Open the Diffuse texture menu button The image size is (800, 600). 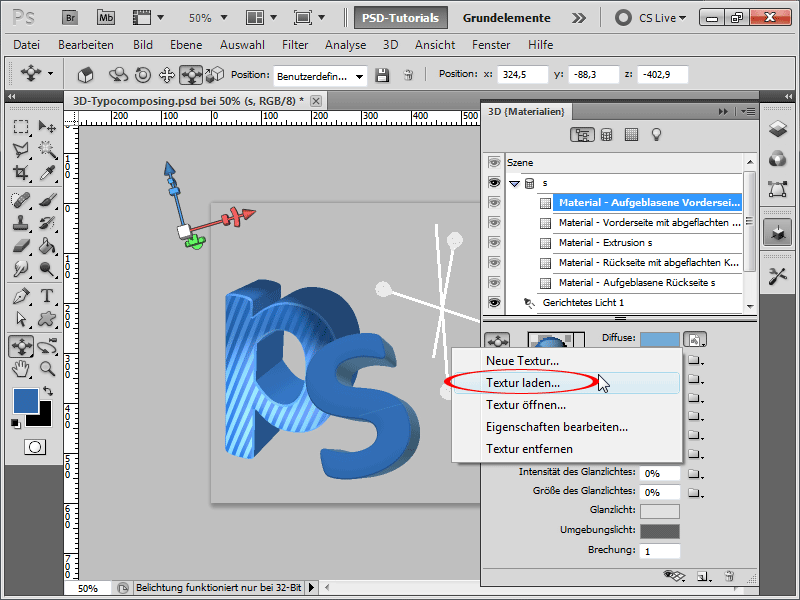(695, 339)
